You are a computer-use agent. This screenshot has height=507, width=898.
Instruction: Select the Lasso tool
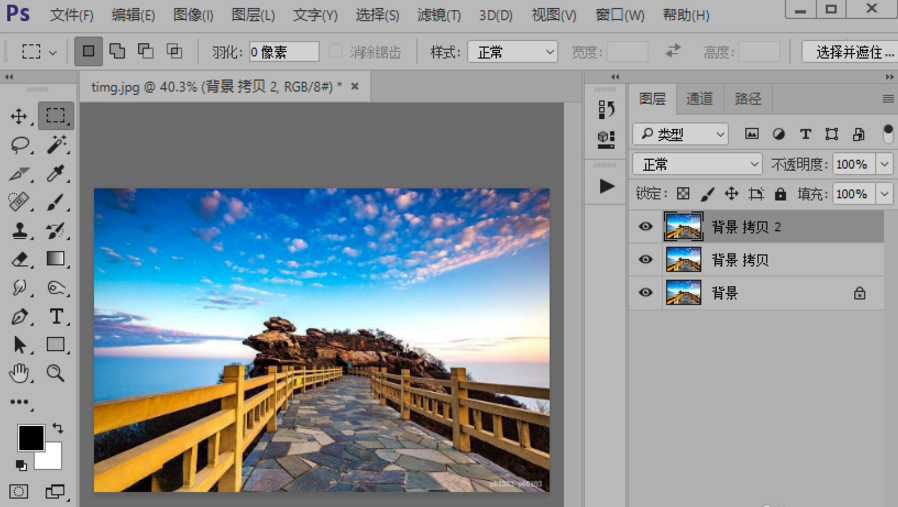coord(19,145)
